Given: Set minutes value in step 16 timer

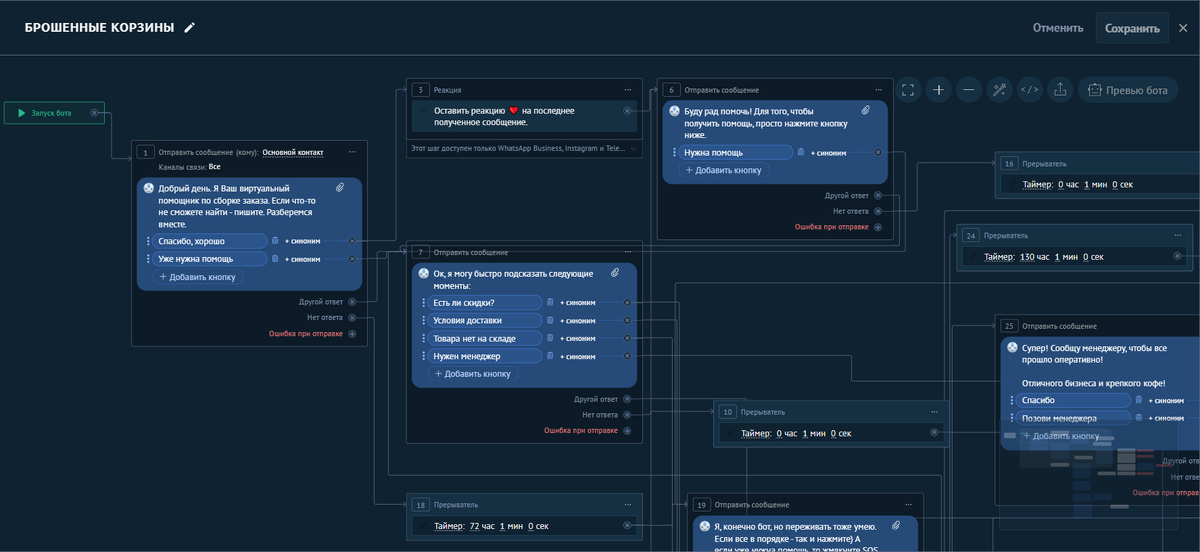Looking at the screenshot, I should (1087, 184).
